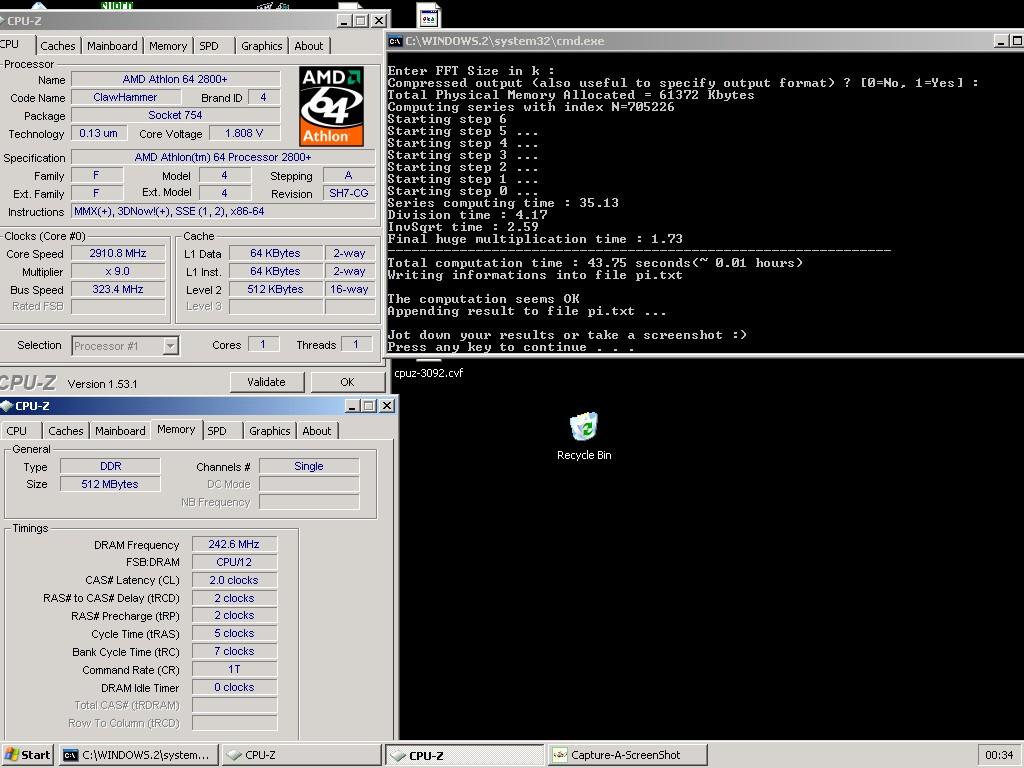Open Mainboard tab in upper CPU-Z
This screenshot has width=1024, height=768.
coord(112,46)
